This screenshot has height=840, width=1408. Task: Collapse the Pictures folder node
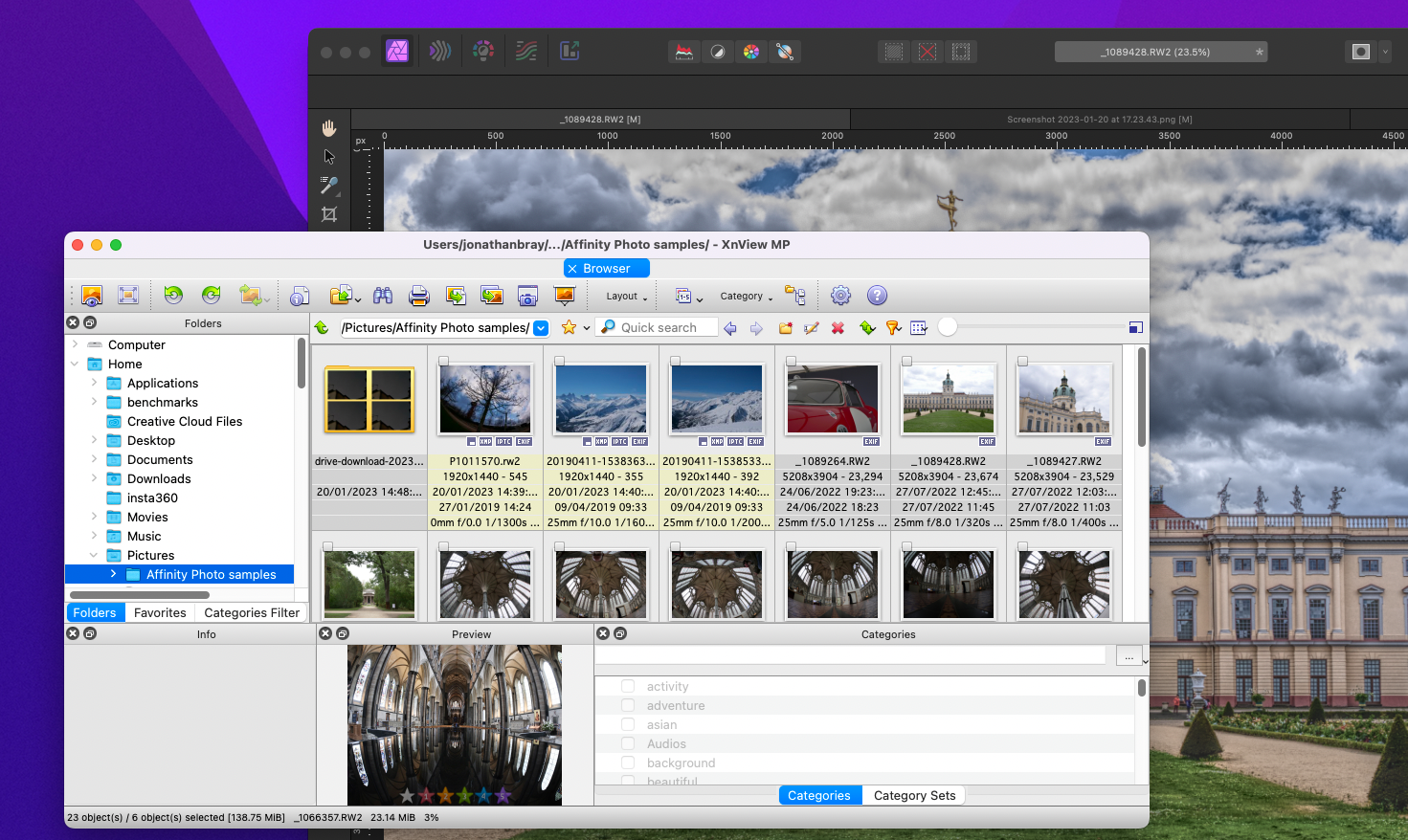pyautogui.click(x=94, y=555)
